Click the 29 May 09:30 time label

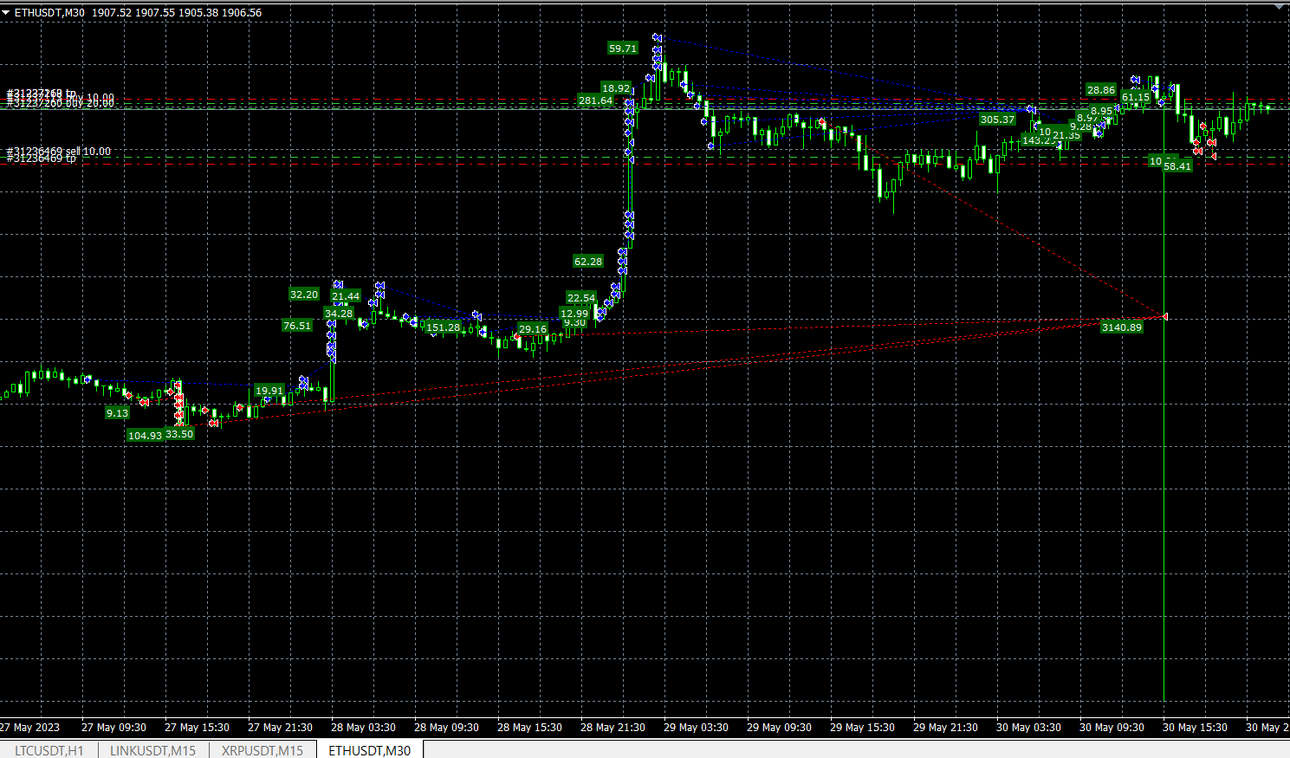[x=780, y=727]
